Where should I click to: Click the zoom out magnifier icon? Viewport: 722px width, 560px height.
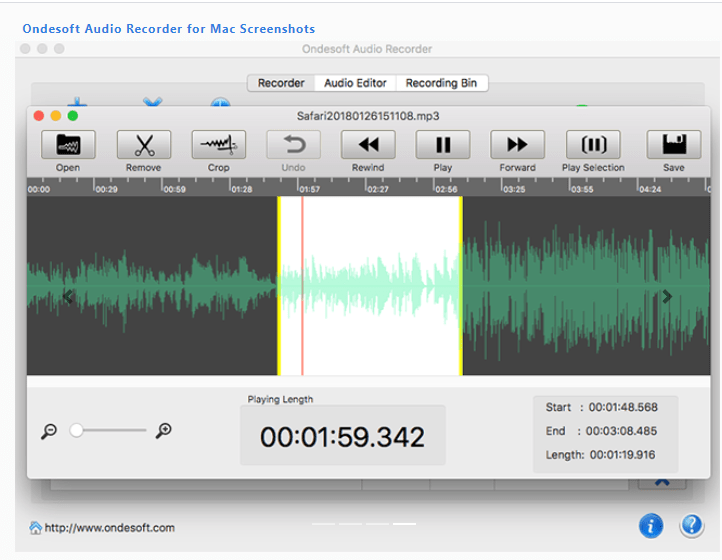pos(49,431)
